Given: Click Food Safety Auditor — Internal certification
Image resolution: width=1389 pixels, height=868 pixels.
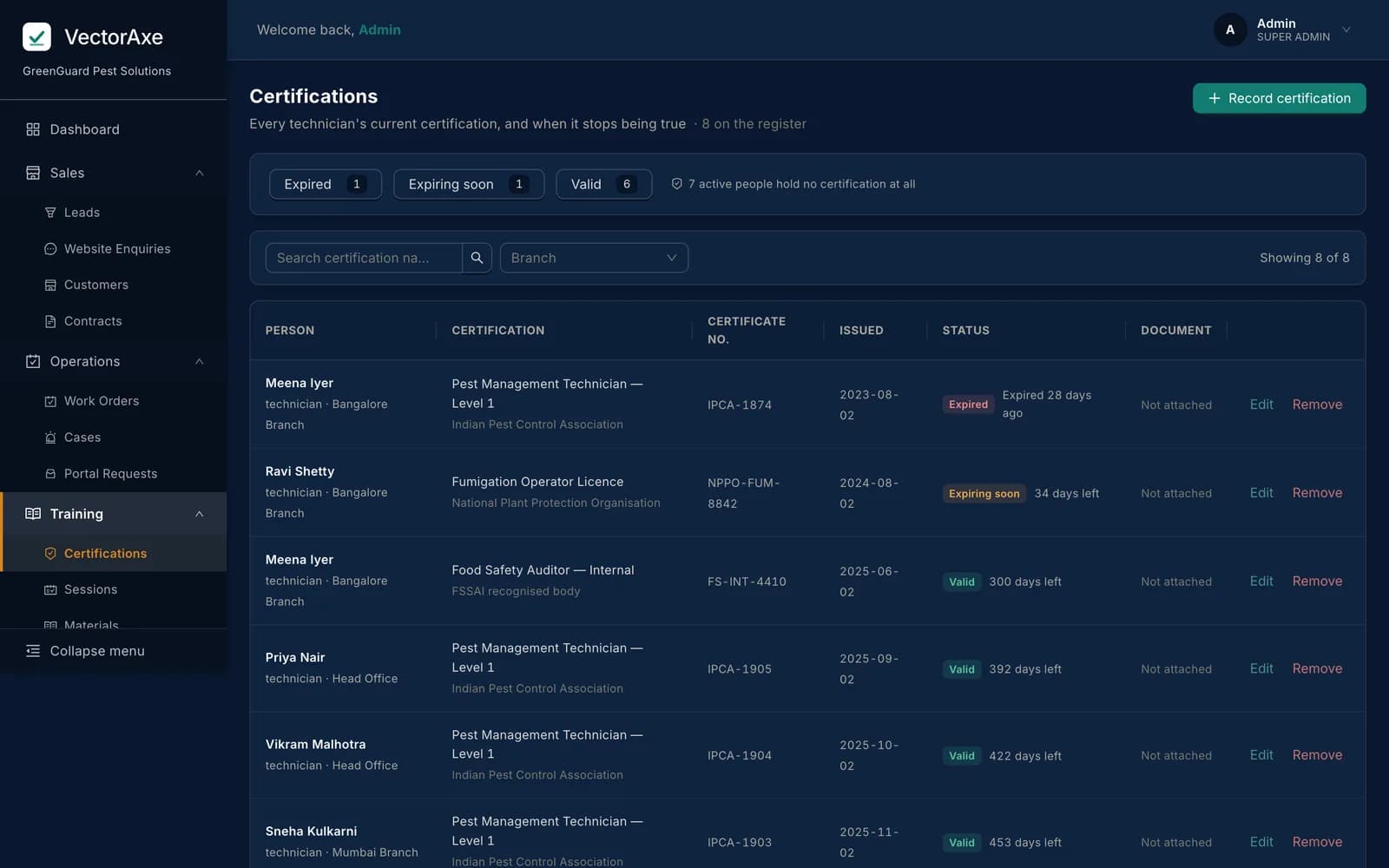Looking at the screenshot, I should point(543,570).
